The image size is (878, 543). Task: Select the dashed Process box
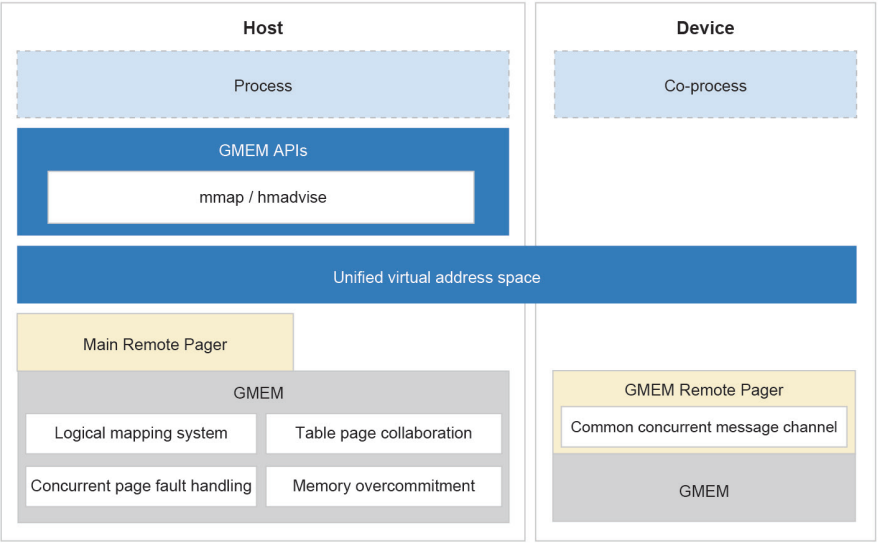262,86
